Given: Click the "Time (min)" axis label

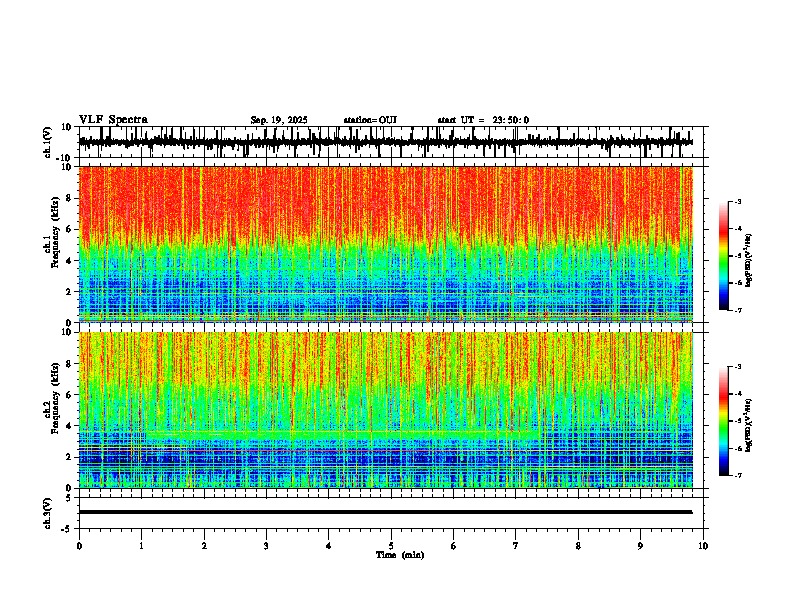Looking at the screenshot, I should [x=400, y=555].
